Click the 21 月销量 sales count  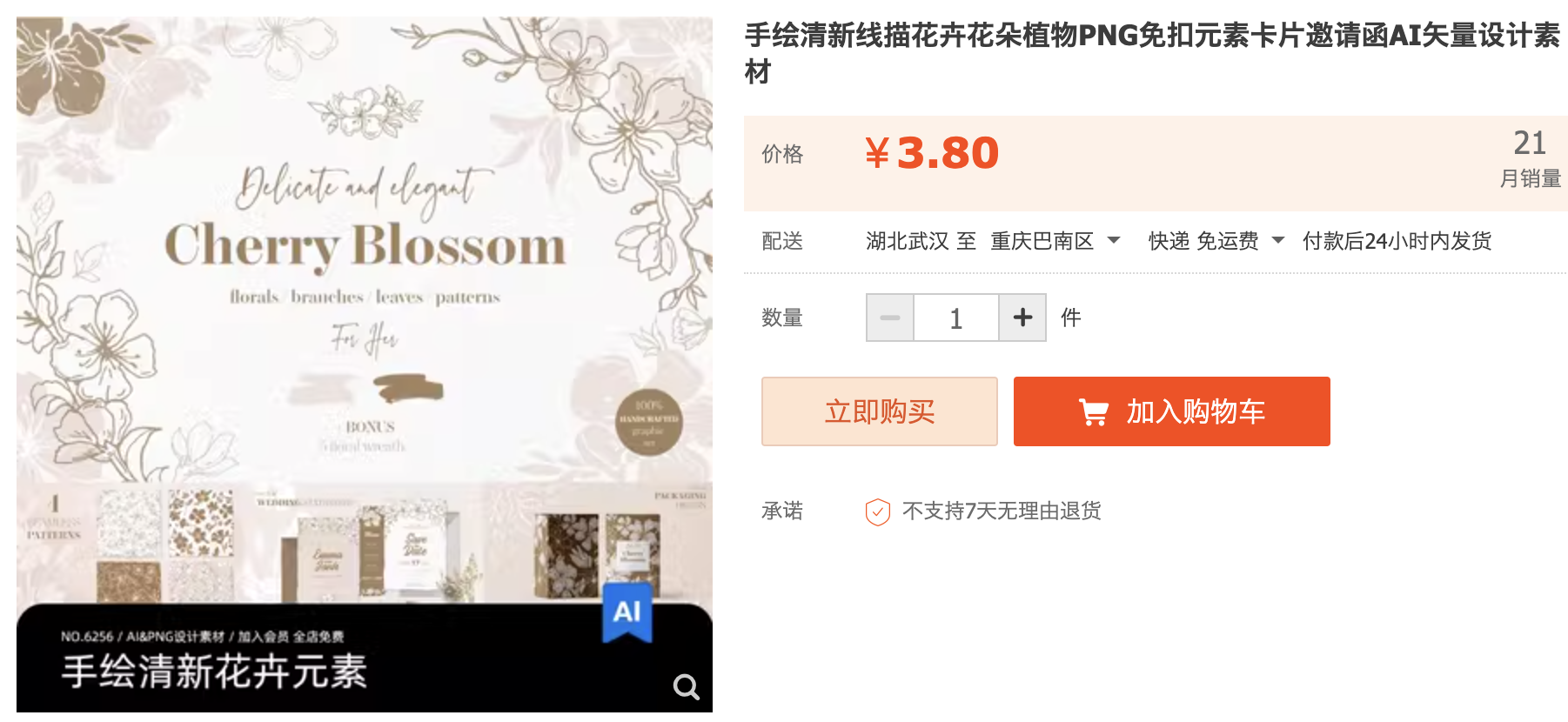click(1530, 158)
